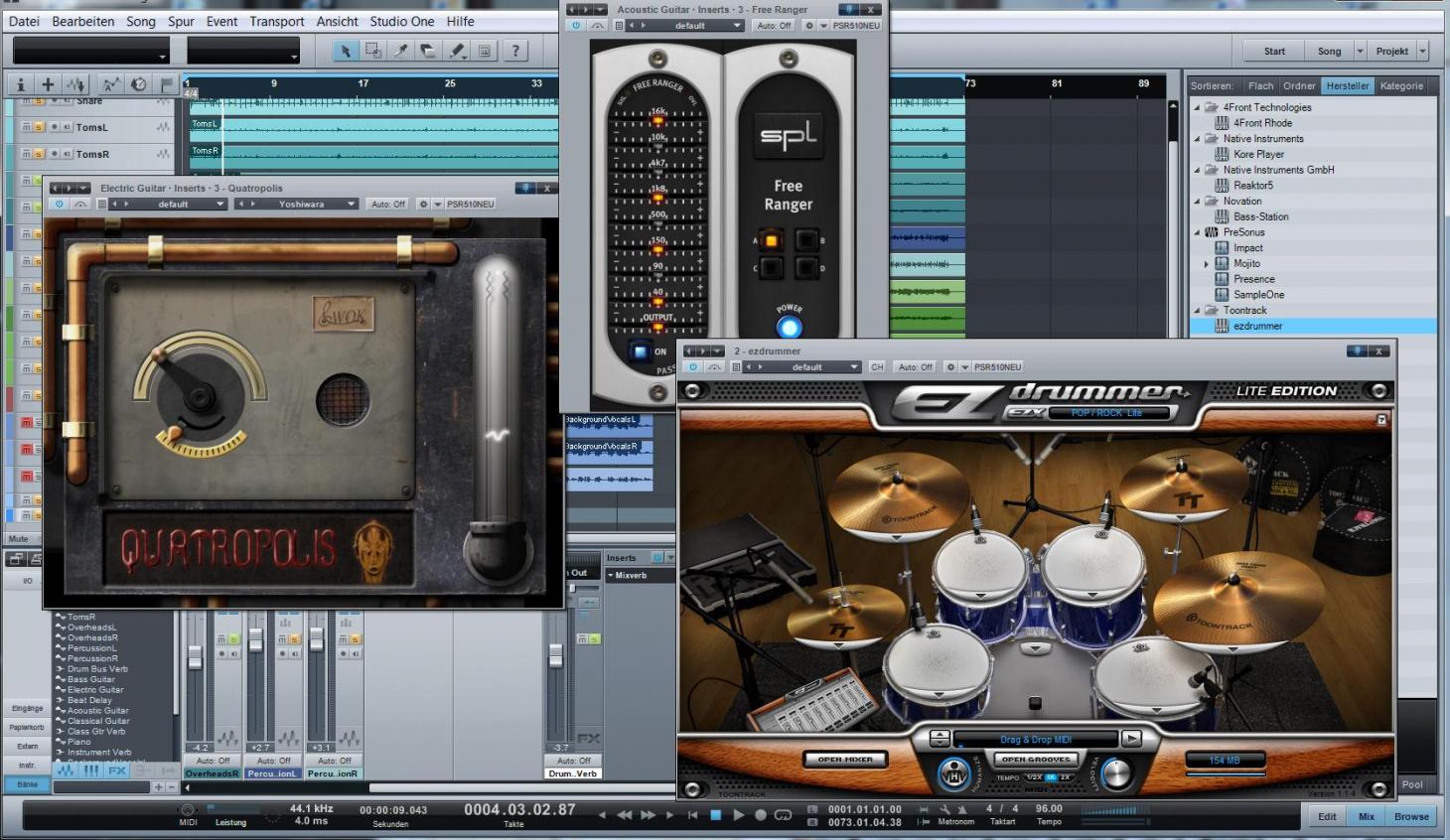1450x840 pixels.
Task: Click the OPEN GROOVES button
Action: [x=1036, y=759]
